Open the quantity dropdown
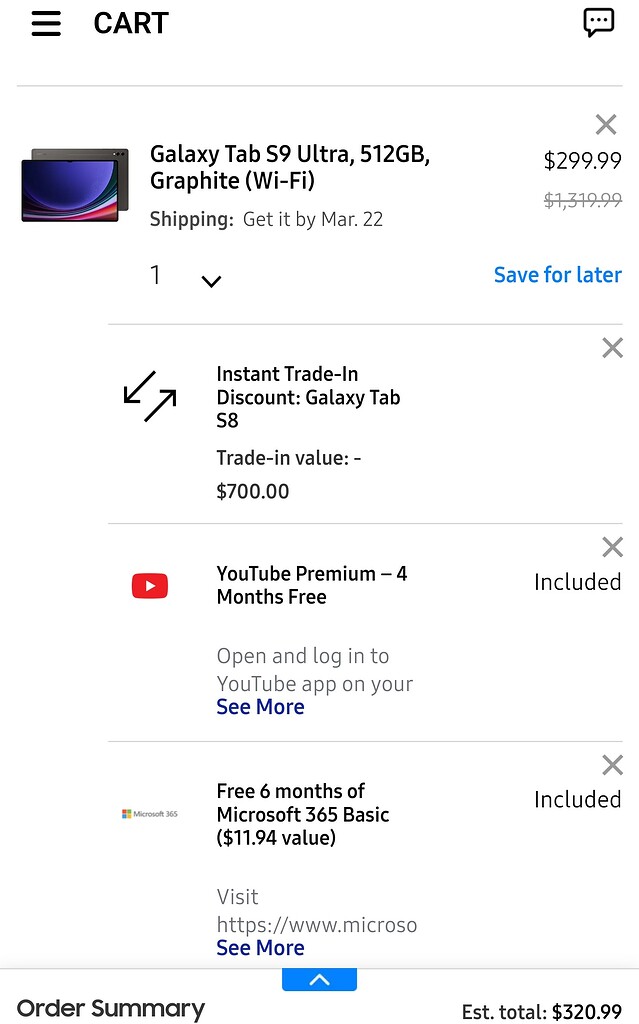Screen dimensions: 639x1024 [x=211, y=280]
